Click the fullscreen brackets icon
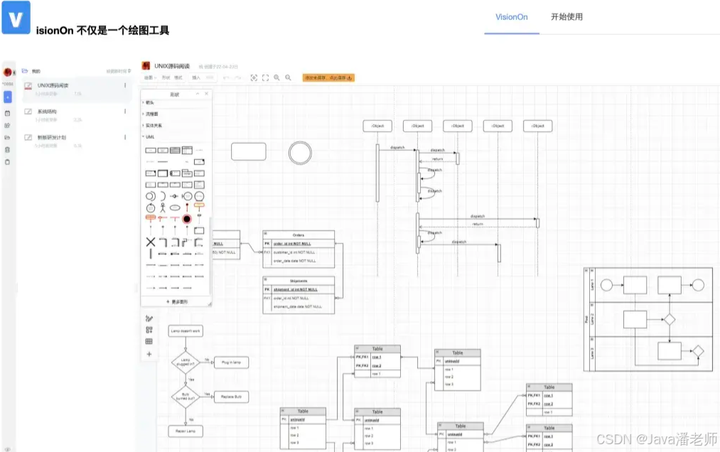Image resolution: width=720 pixels, height=452 pixels. [x=265, y=78]
